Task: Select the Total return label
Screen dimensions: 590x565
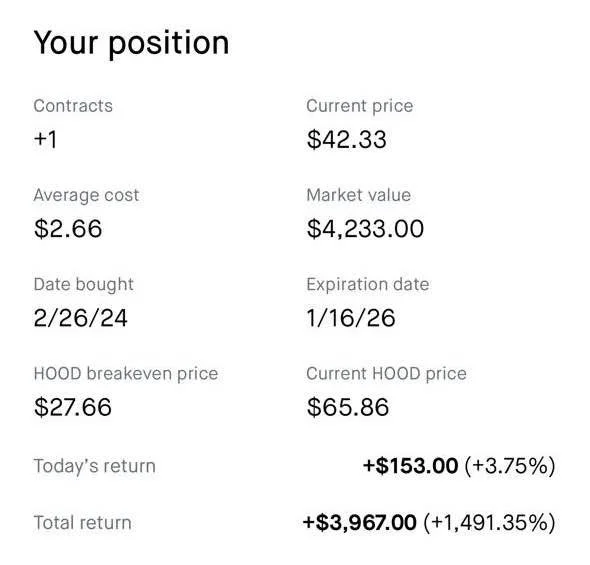Action: pyautogui.click(x=82, y=523)
